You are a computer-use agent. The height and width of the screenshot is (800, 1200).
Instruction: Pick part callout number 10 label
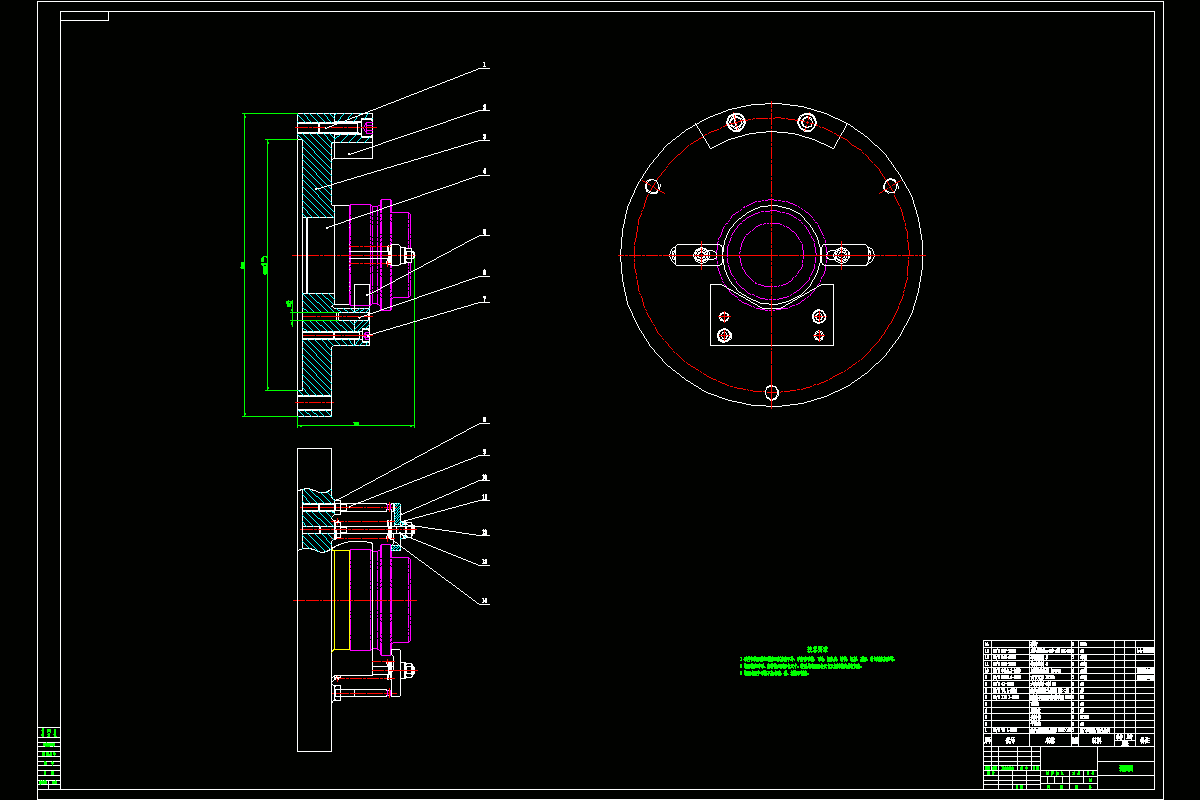[x=485, y=477]
